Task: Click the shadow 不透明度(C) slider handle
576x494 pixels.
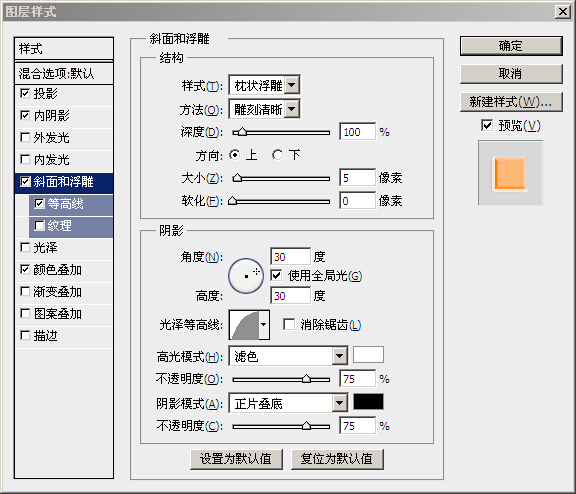Action: (x=306, y=426)
